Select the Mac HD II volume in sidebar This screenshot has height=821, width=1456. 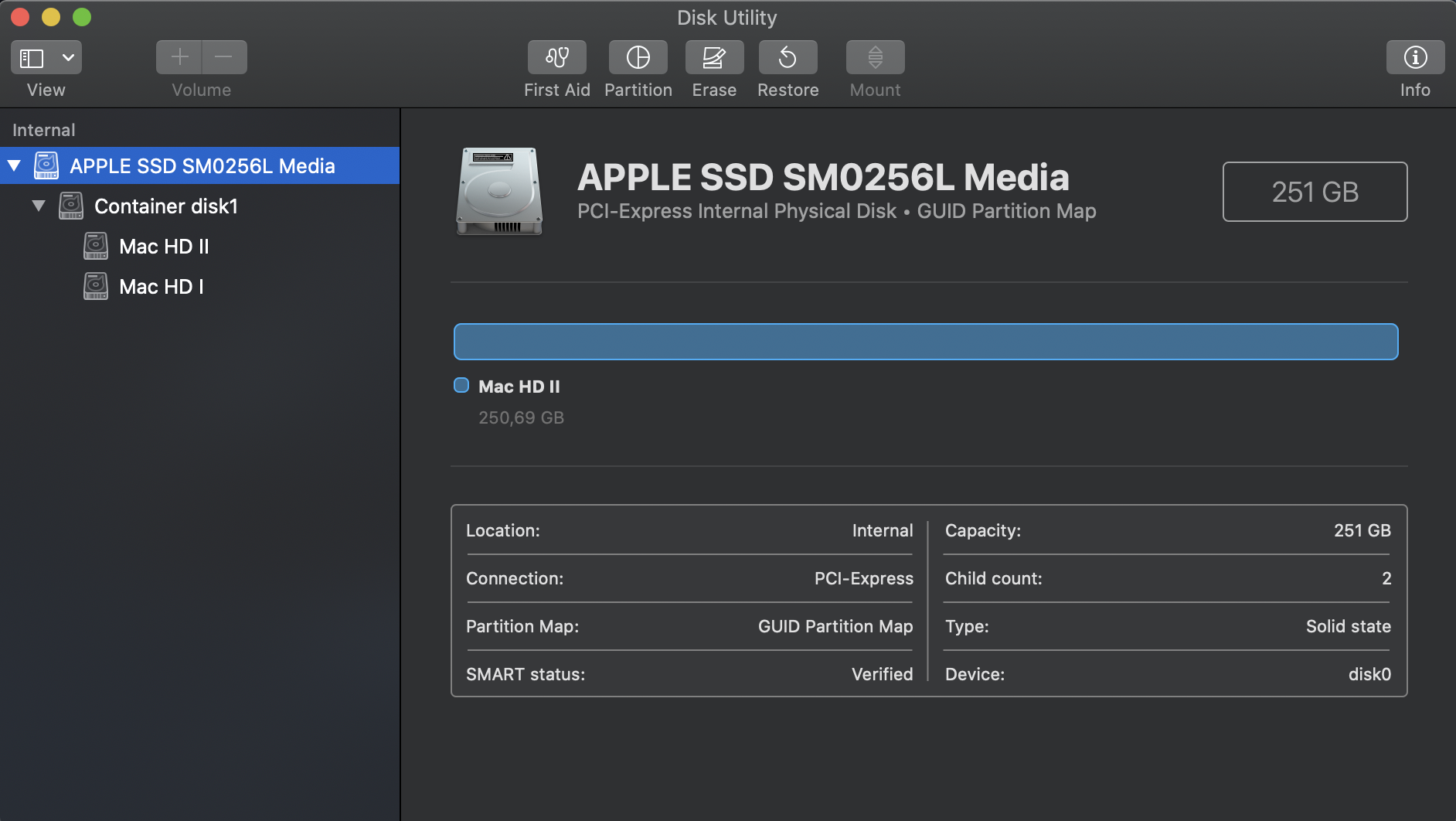point(164,247)
